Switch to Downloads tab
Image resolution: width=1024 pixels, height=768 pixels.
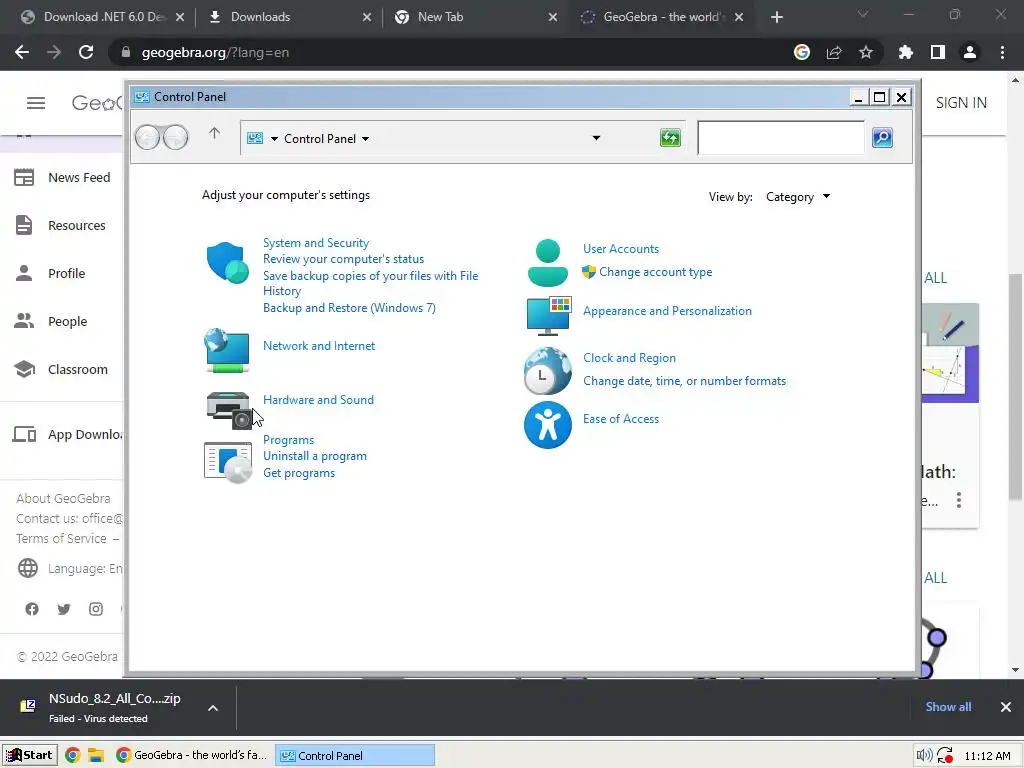point(288,17)
